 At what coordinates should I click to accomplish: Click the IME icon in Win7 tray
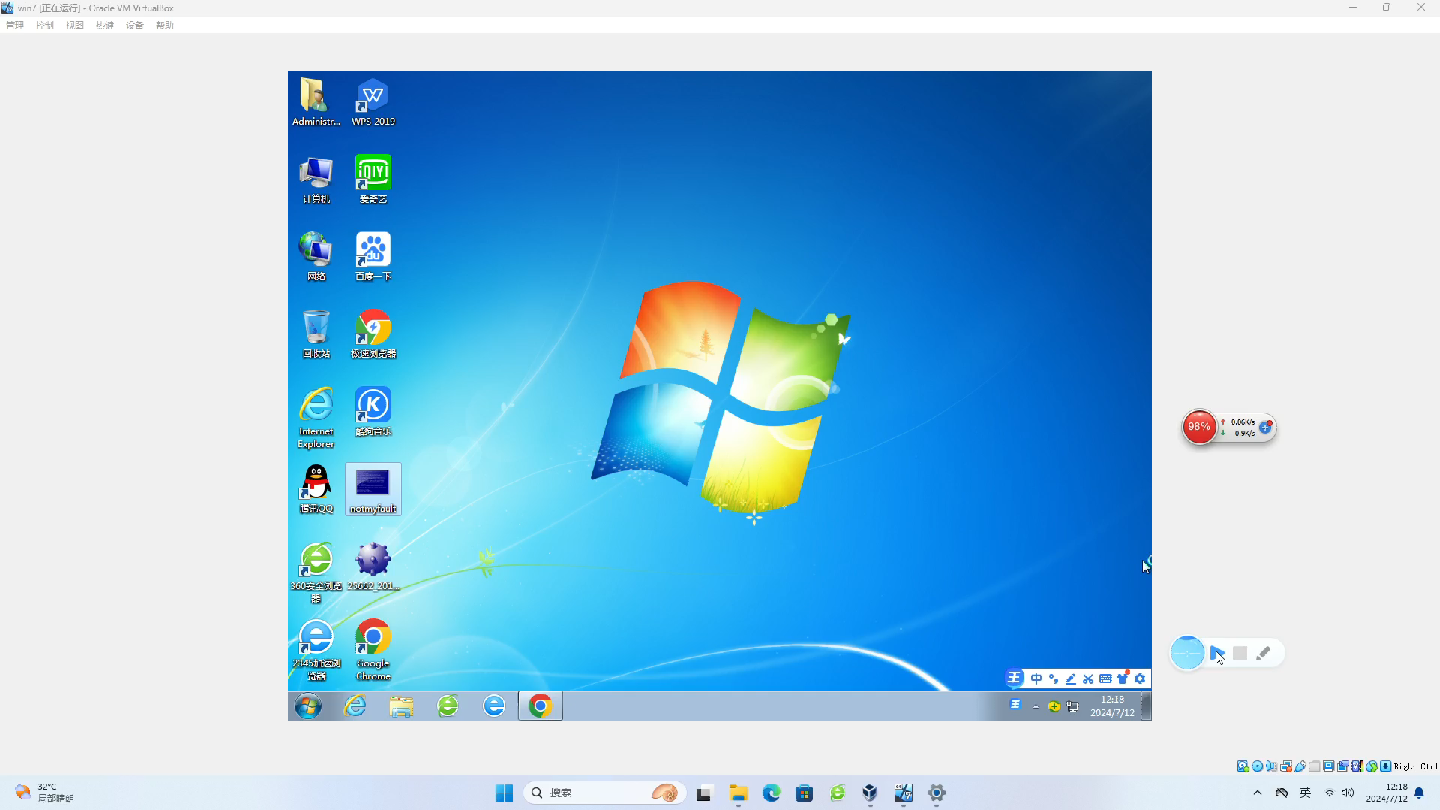1015,705
